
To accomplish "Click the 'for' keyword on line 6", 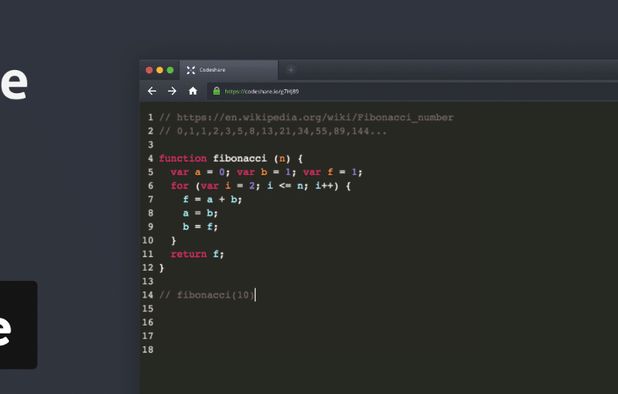I will tap(180, 186).
